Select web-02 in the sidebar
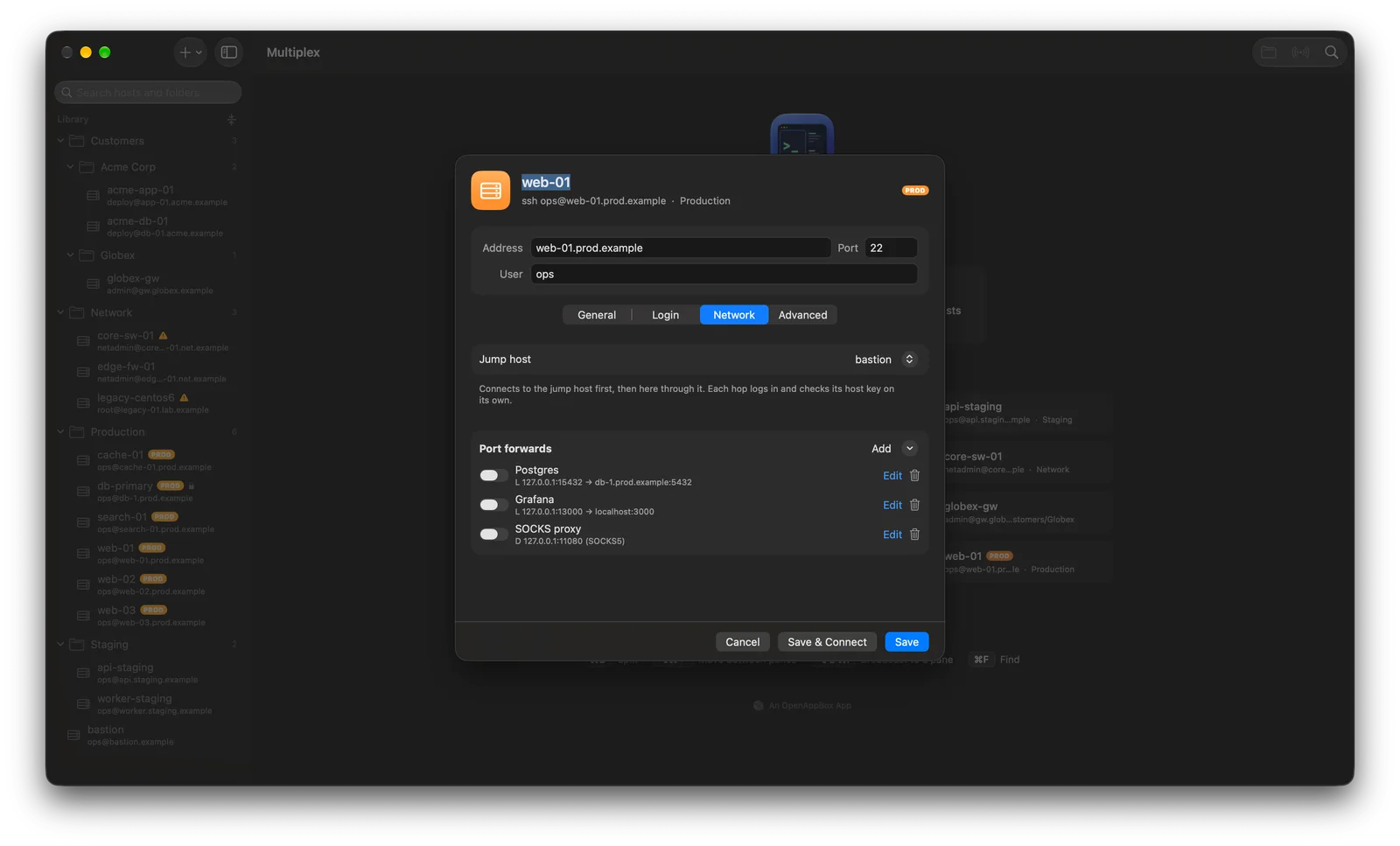The image size is (1400, 846). click(149, 584)
